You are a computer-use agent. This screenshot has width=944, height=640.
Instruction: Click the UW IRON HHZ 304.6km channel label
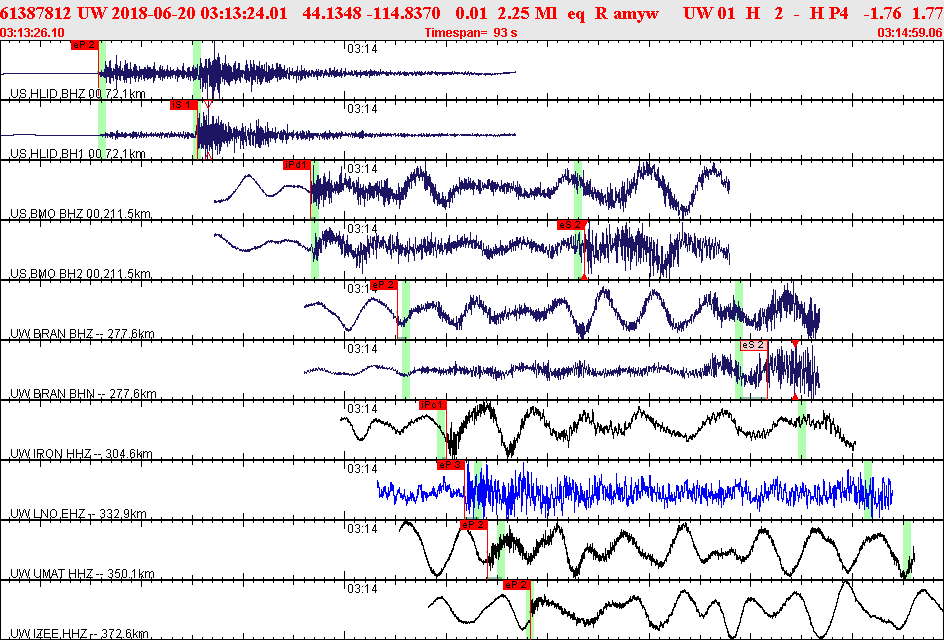pos(81,453)
